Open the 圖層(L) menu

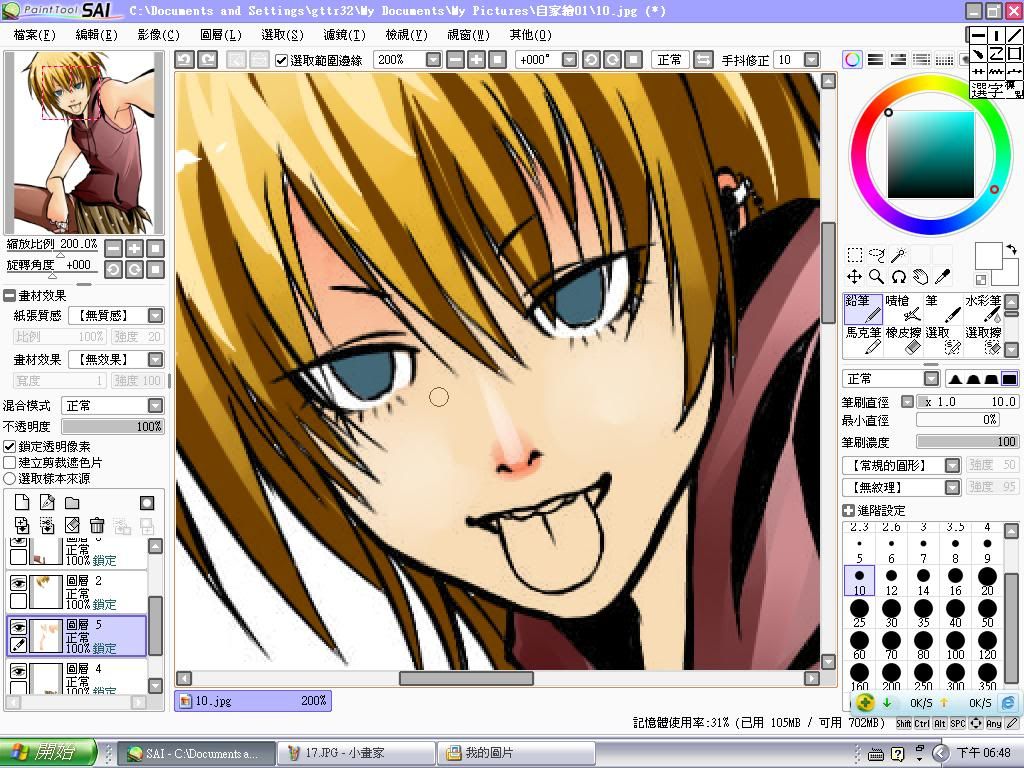click(x=221, y=35)
